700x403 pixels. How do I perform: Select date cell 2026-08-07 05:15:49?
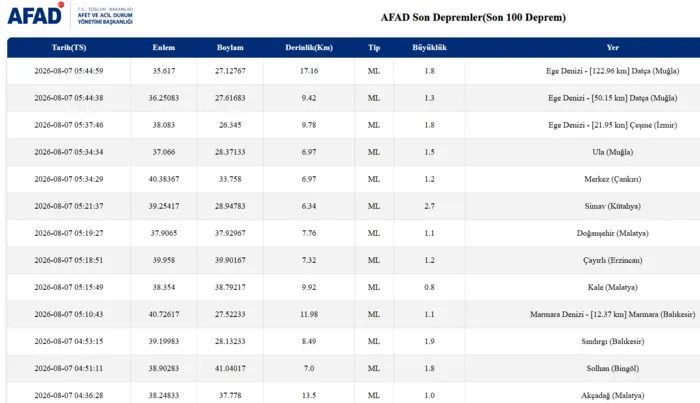(69, 287)
